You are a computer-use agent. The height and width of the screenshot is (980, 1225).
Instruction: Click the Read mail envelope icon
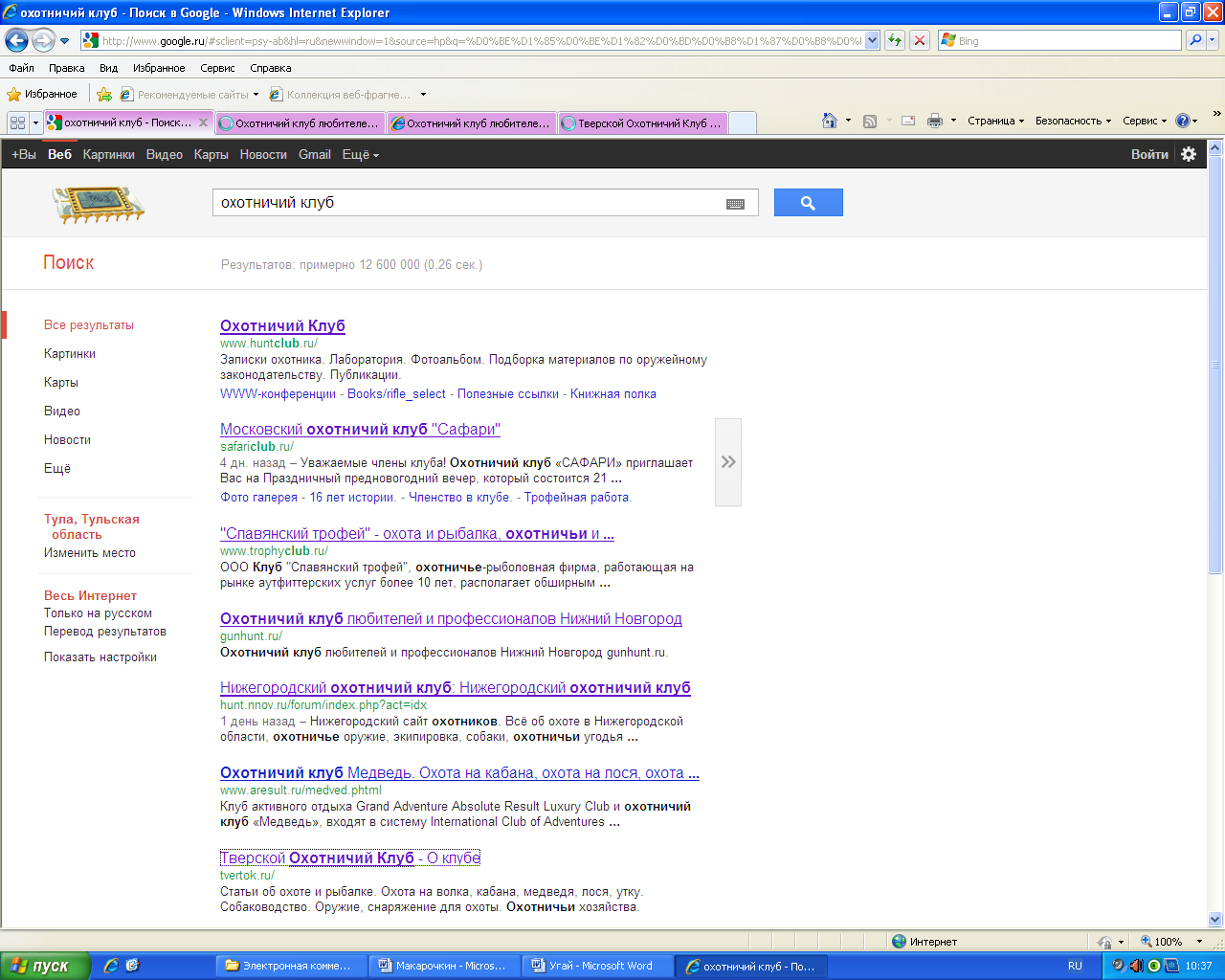[x=908, y=121]
